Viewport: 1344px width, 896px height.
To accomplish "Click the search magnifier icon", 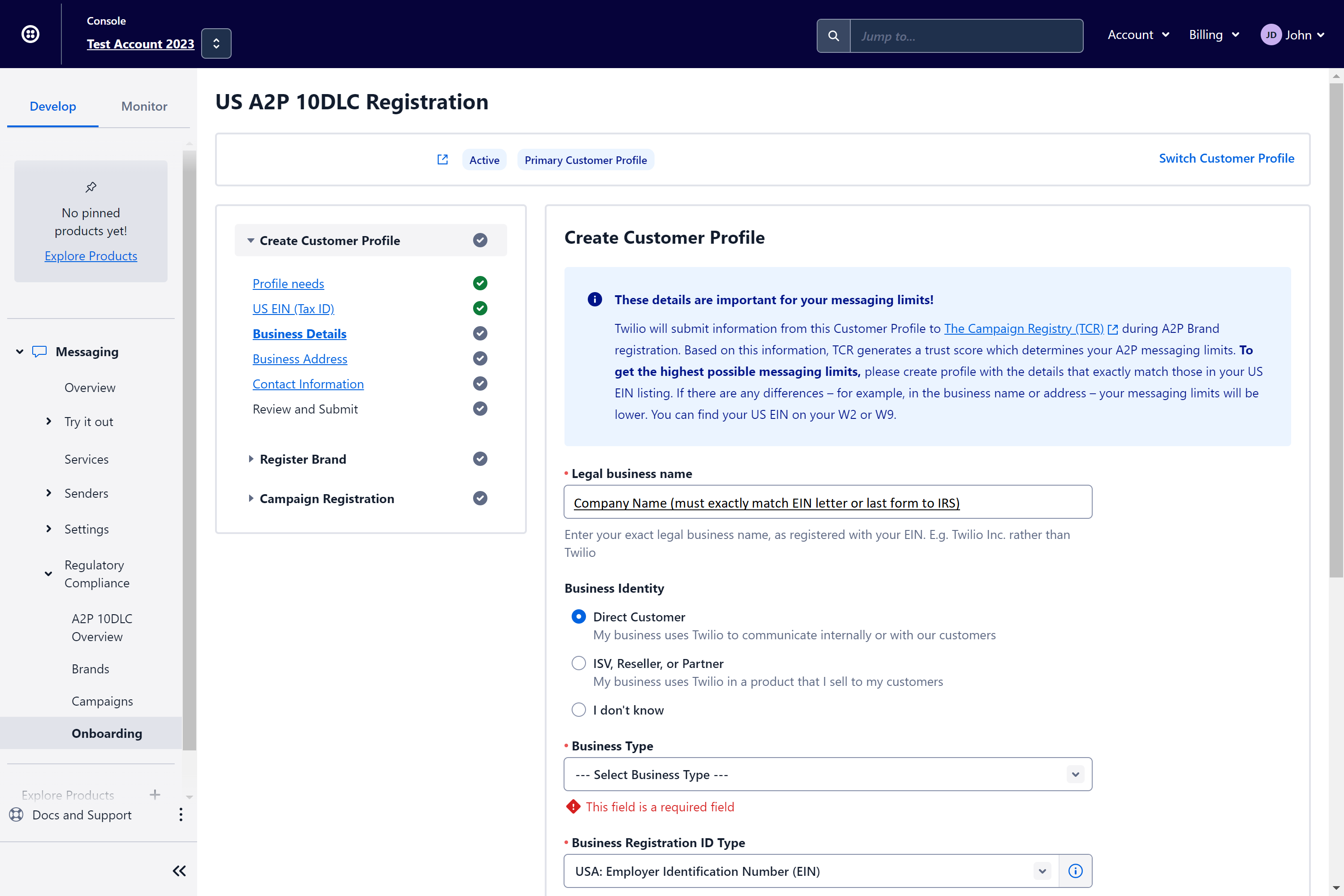I will (x=833, y=36).
